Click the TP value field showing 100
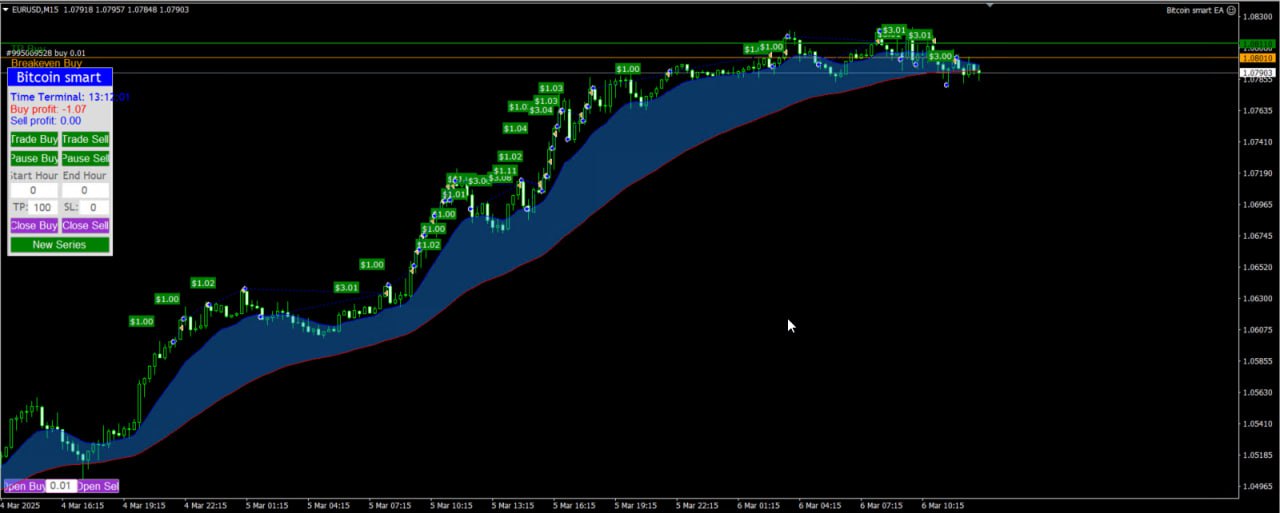Image resolution: width=1280 pixels, height=513 pixels. (43, 208)
